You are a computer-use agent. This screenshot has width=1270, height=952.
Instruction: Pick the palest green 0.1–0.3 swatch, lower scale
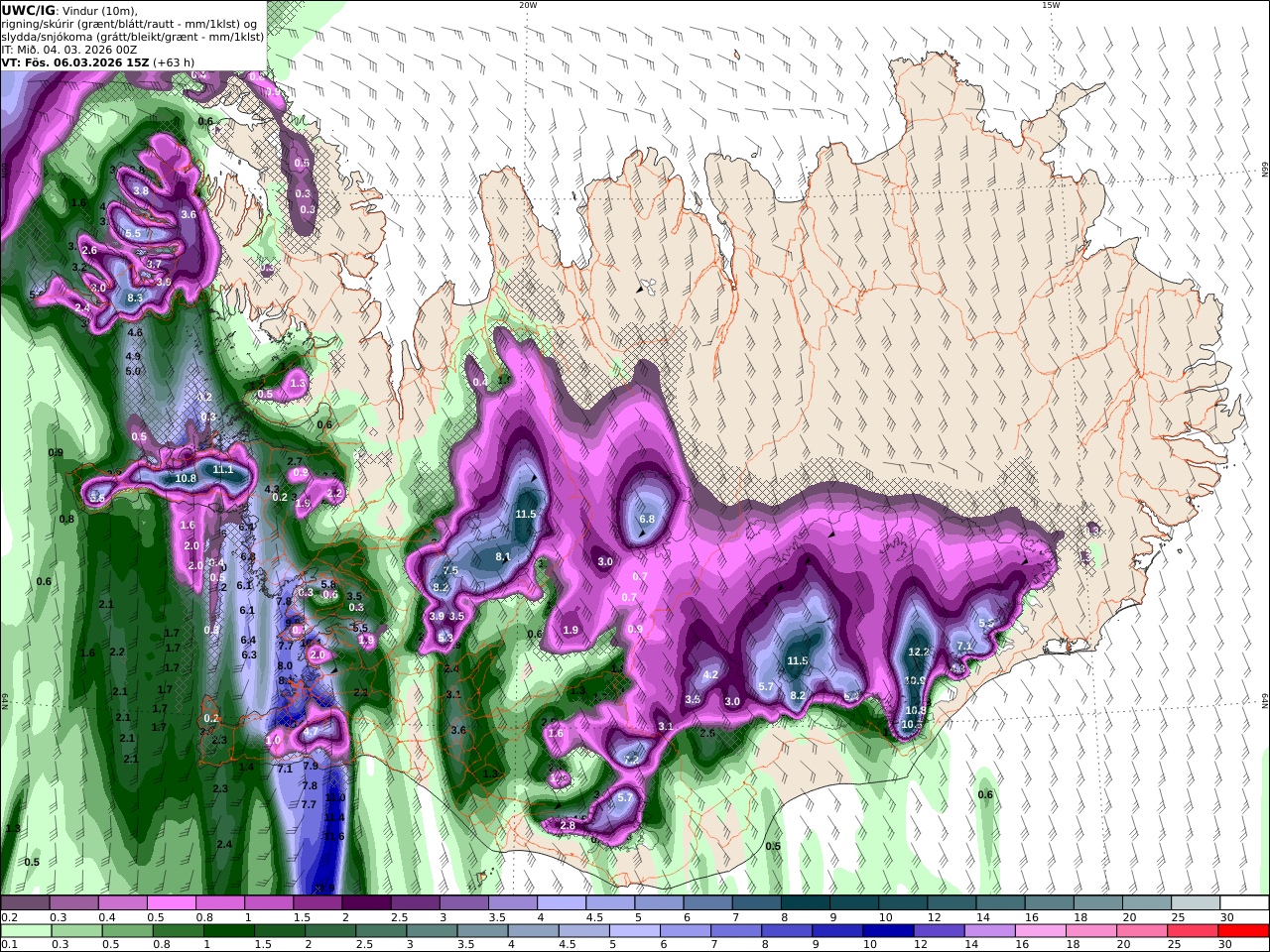pos(25,931)
